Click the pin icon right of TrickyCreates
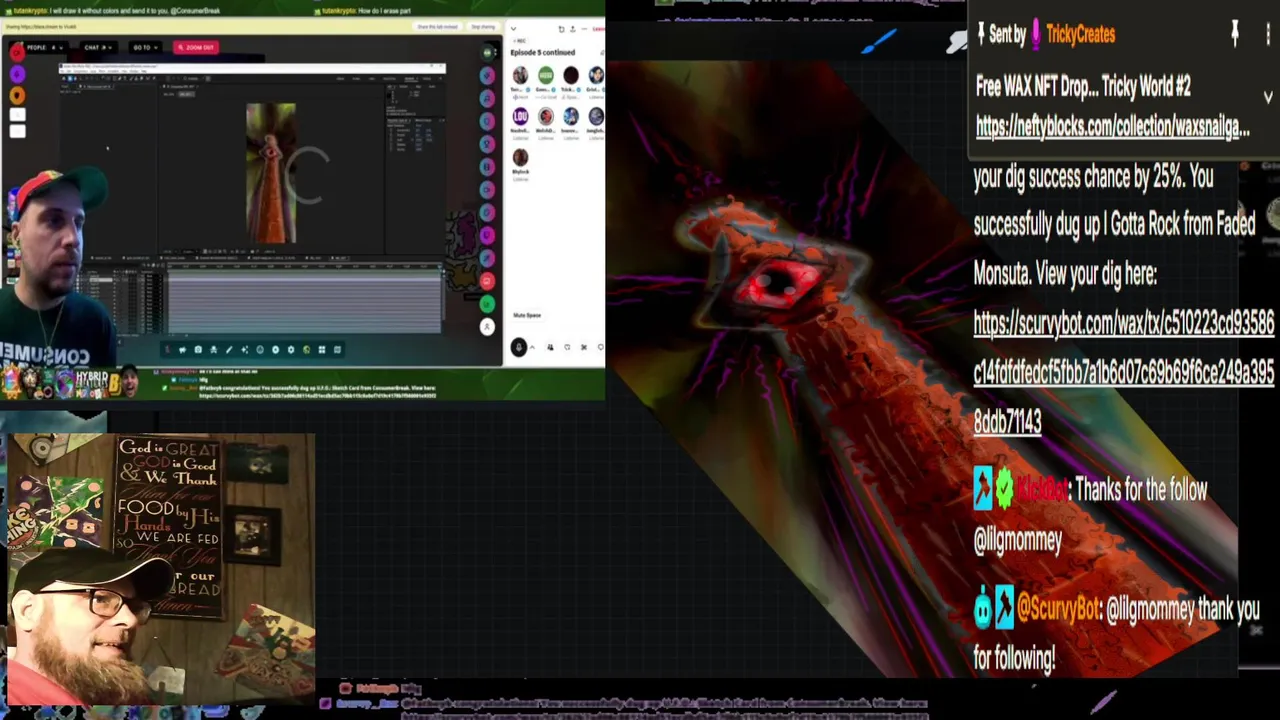Screen dimensions: 1280x720 (x=1235, y=34)
